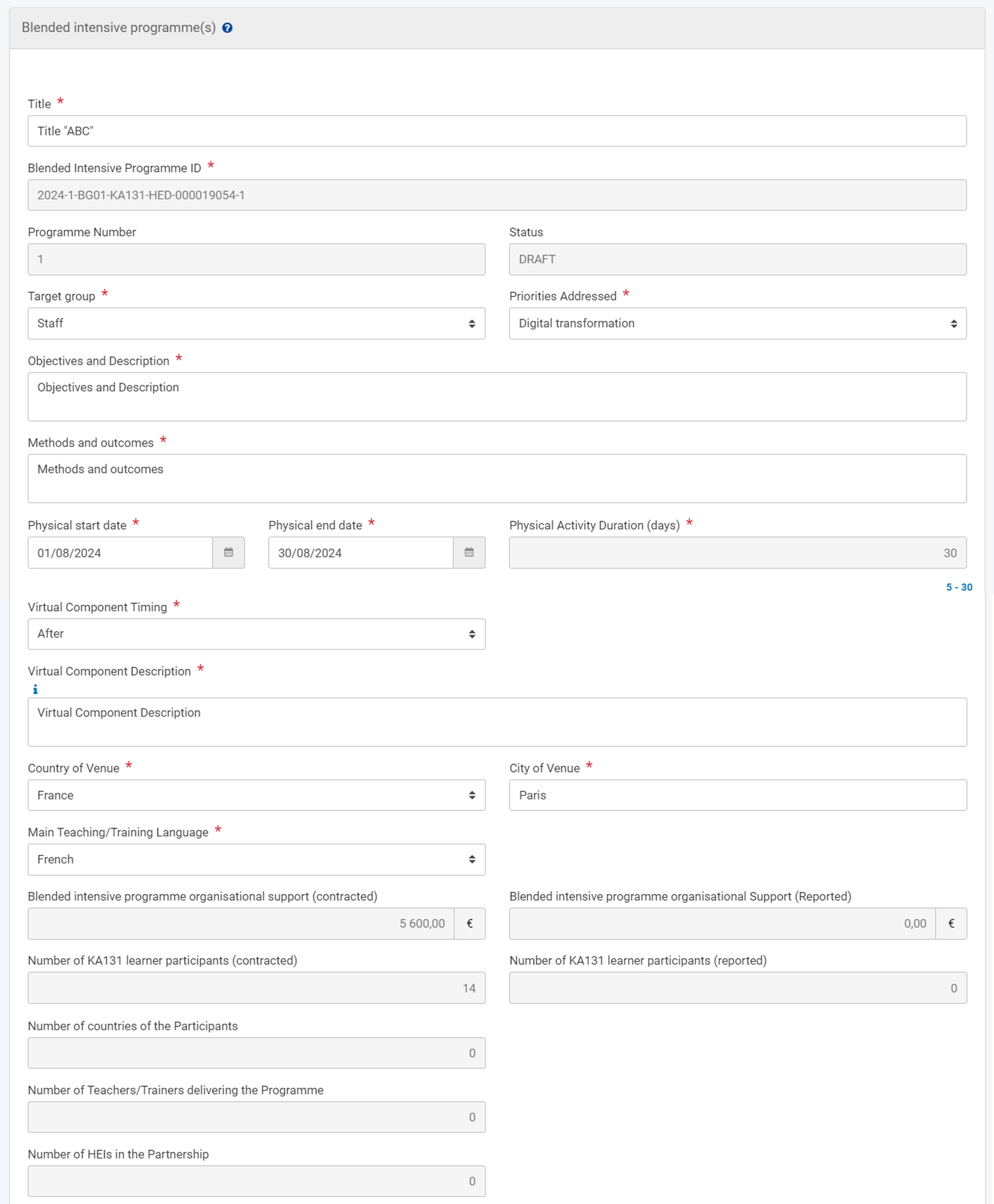The image size is (994, 1204).
Task: Click the info icon under Virtual Component Description
Action: click(x=35, y=689)
